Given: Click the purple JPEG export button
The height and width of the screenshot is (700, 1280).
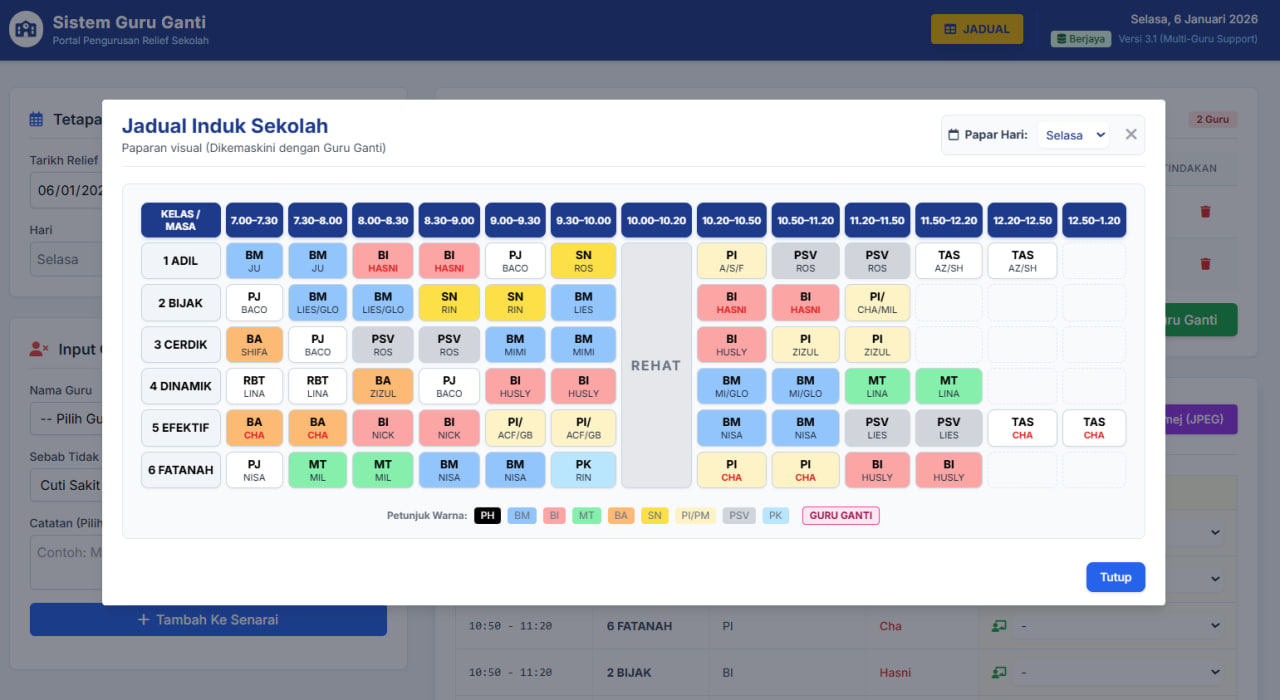Looking at the screenshot, I should point(1201,419).
